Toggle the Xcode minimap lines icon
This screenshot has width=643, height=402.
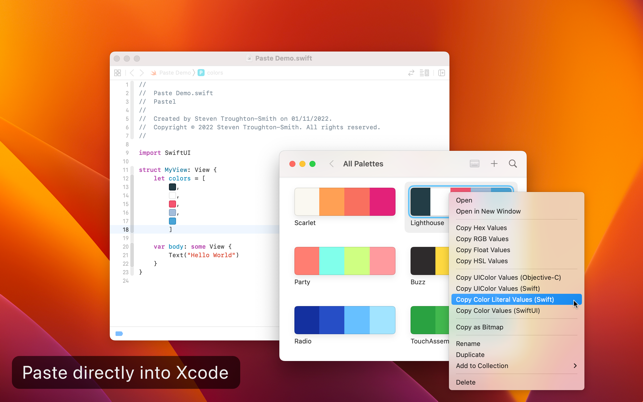424,73
